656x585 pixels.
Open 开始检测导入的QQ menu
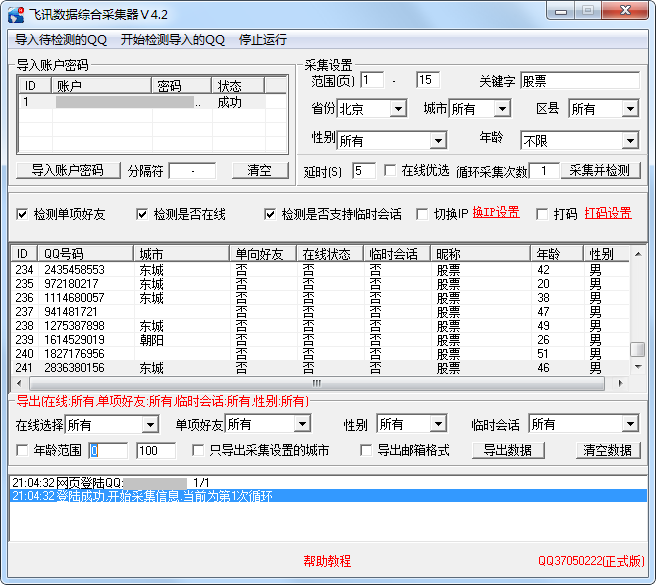172,40
